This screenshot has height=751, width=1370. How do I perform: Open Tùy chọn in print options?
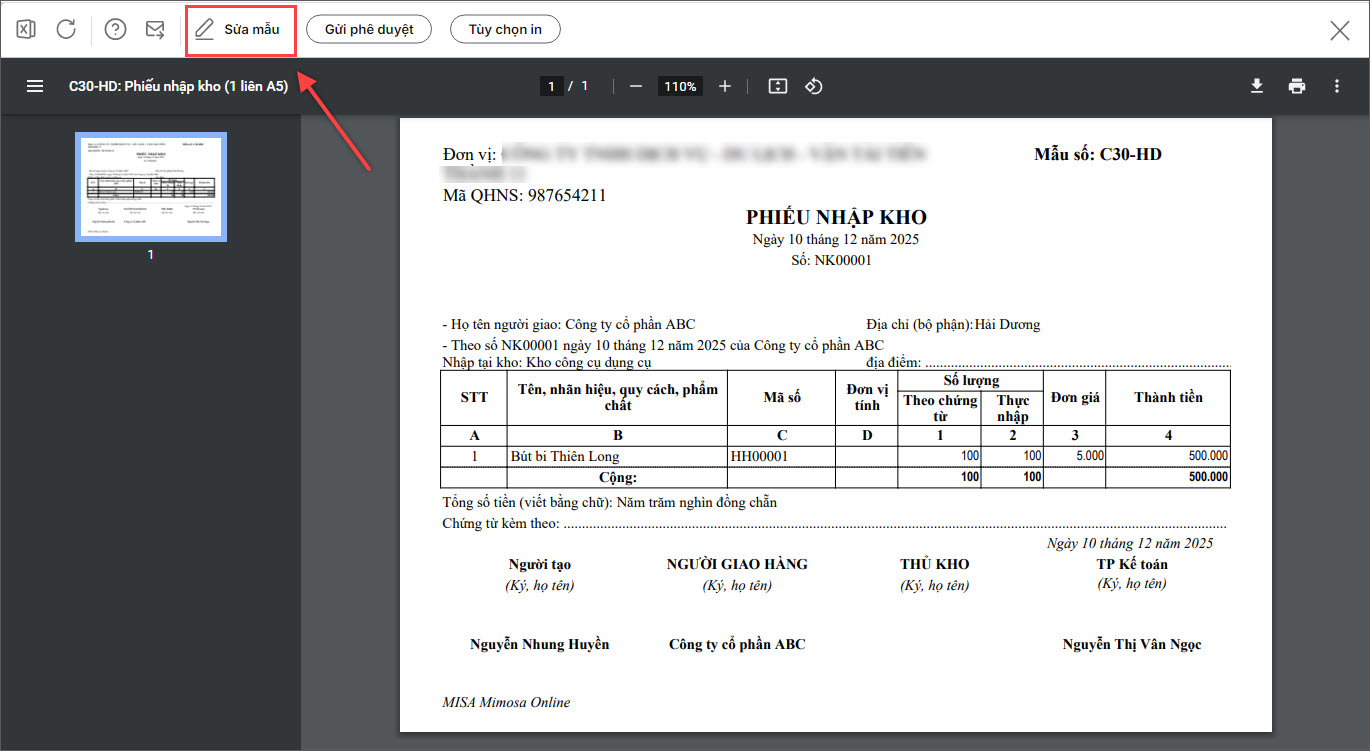coord(505,29)
